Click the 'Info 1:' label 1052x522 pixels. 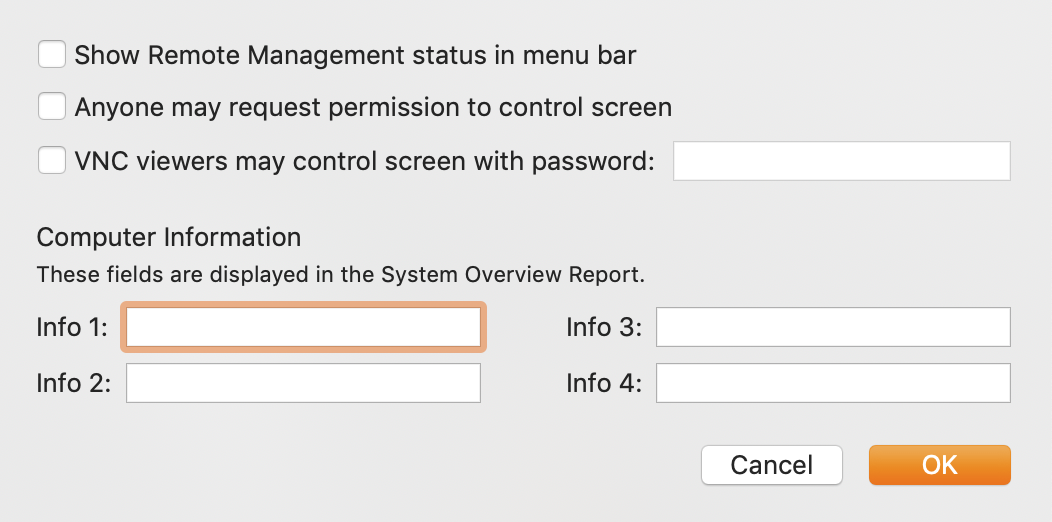72,327
